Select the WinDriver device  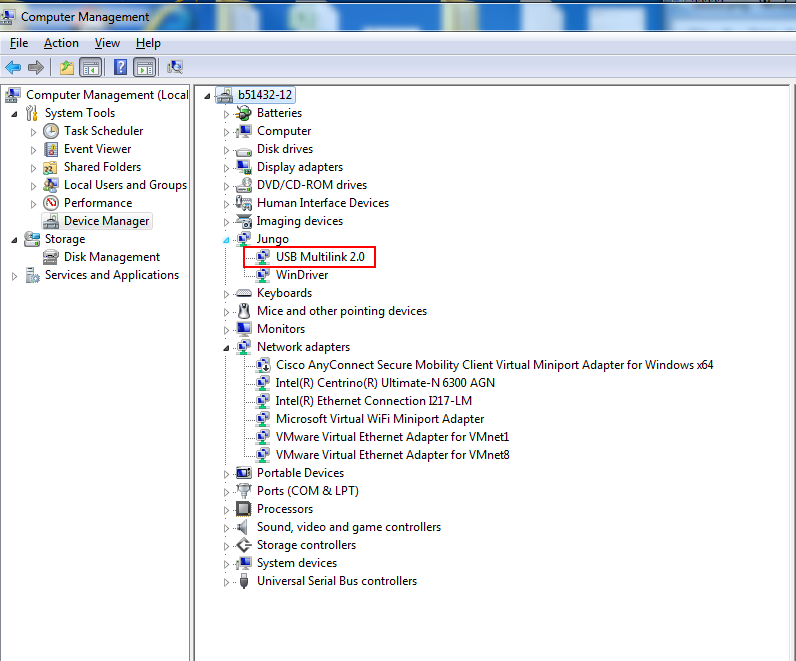(x=302, y=275)
